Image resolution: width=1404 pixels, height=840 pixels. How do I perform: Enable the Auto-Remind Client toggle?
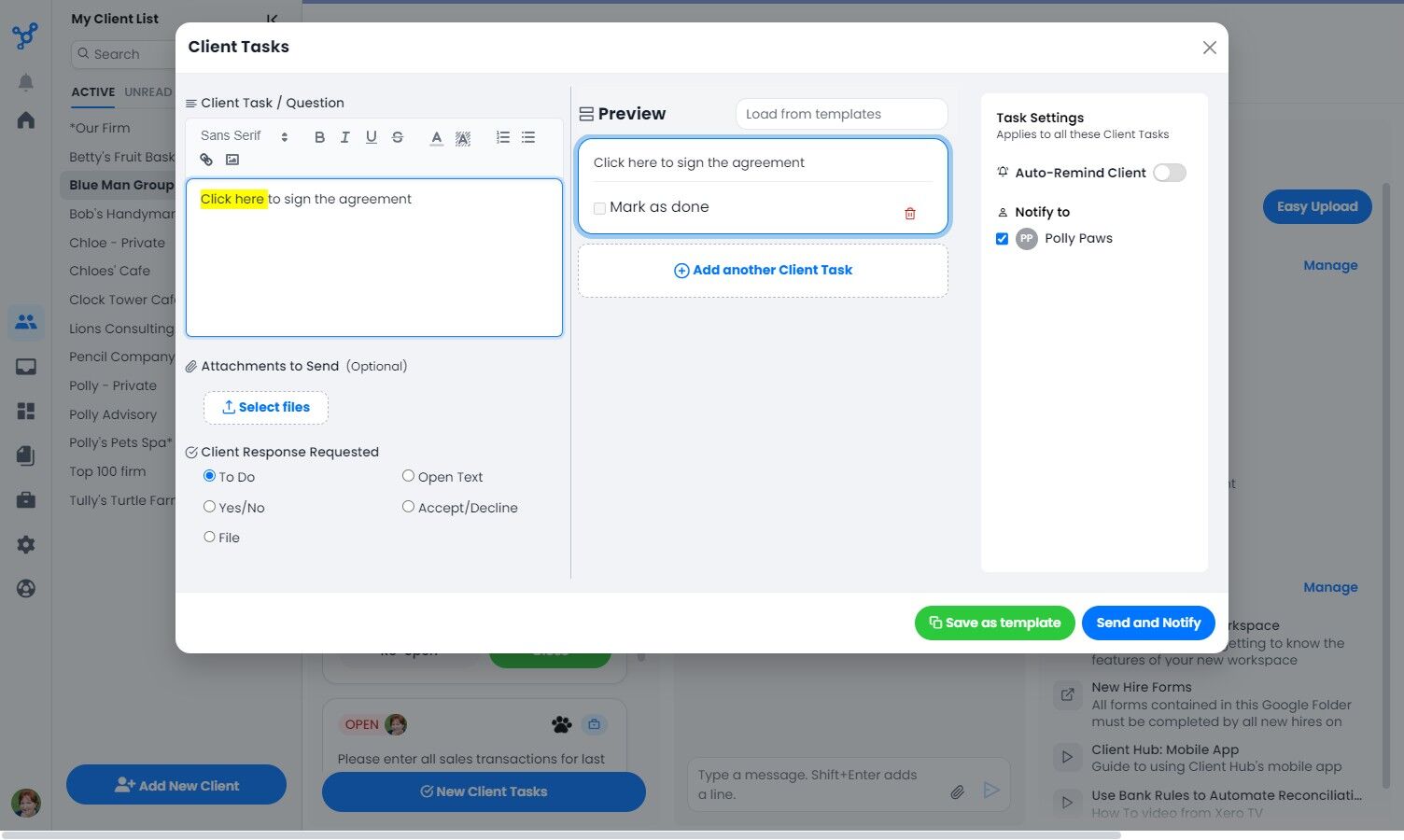coord(1170,173)
